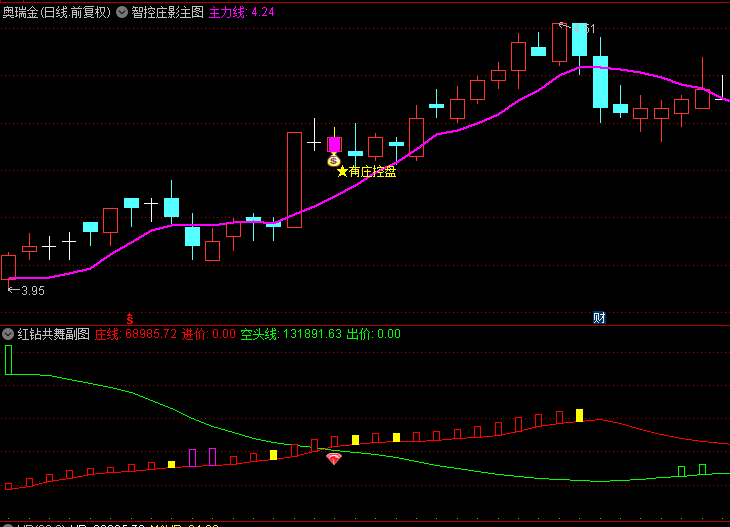Select the tall green hollow bar in sub-chart
This screenshot has width=730, height=527.
pyautogui.click(x=8, y=360)
